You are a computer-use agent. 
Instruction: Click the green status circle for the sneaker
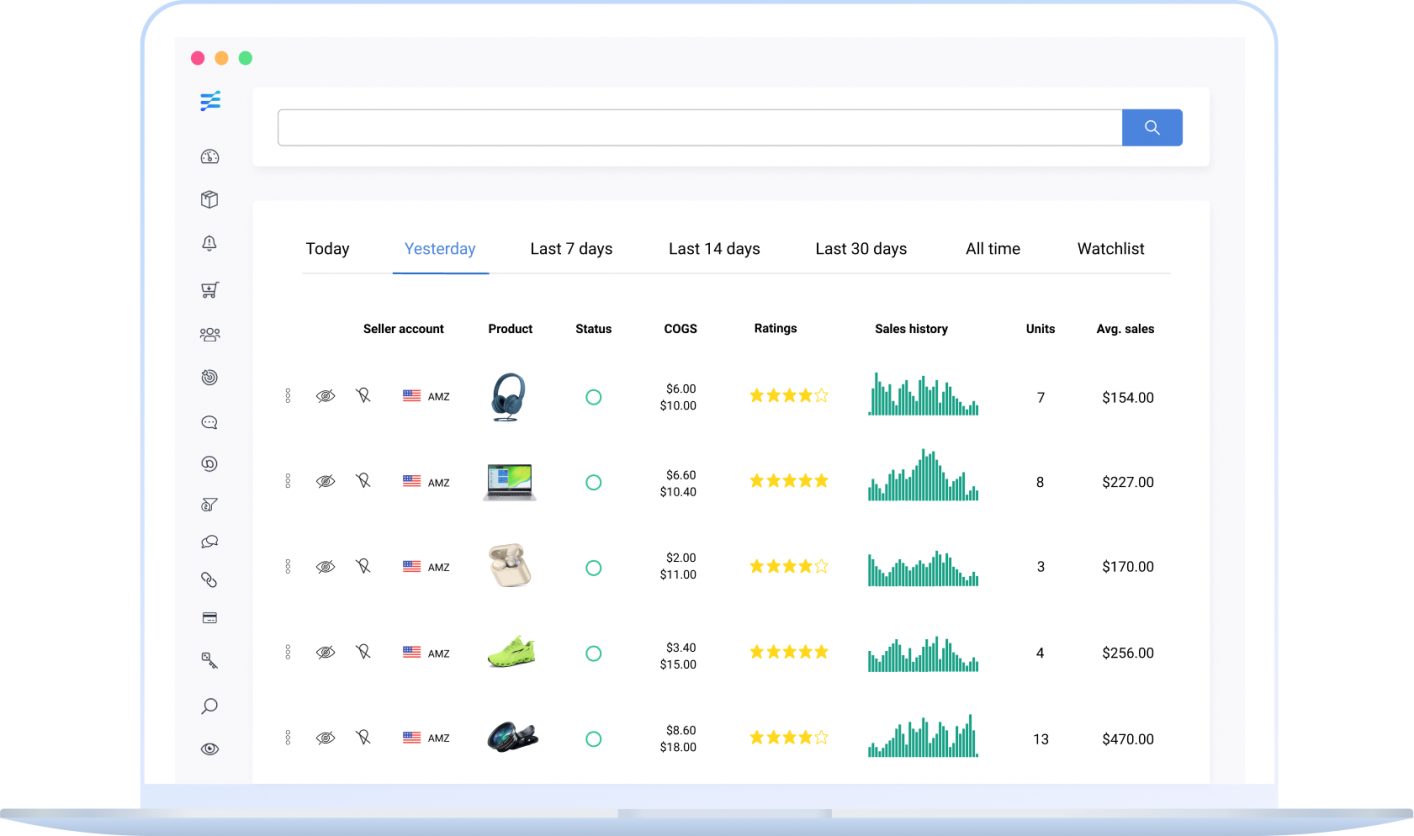tap(593, 654)
